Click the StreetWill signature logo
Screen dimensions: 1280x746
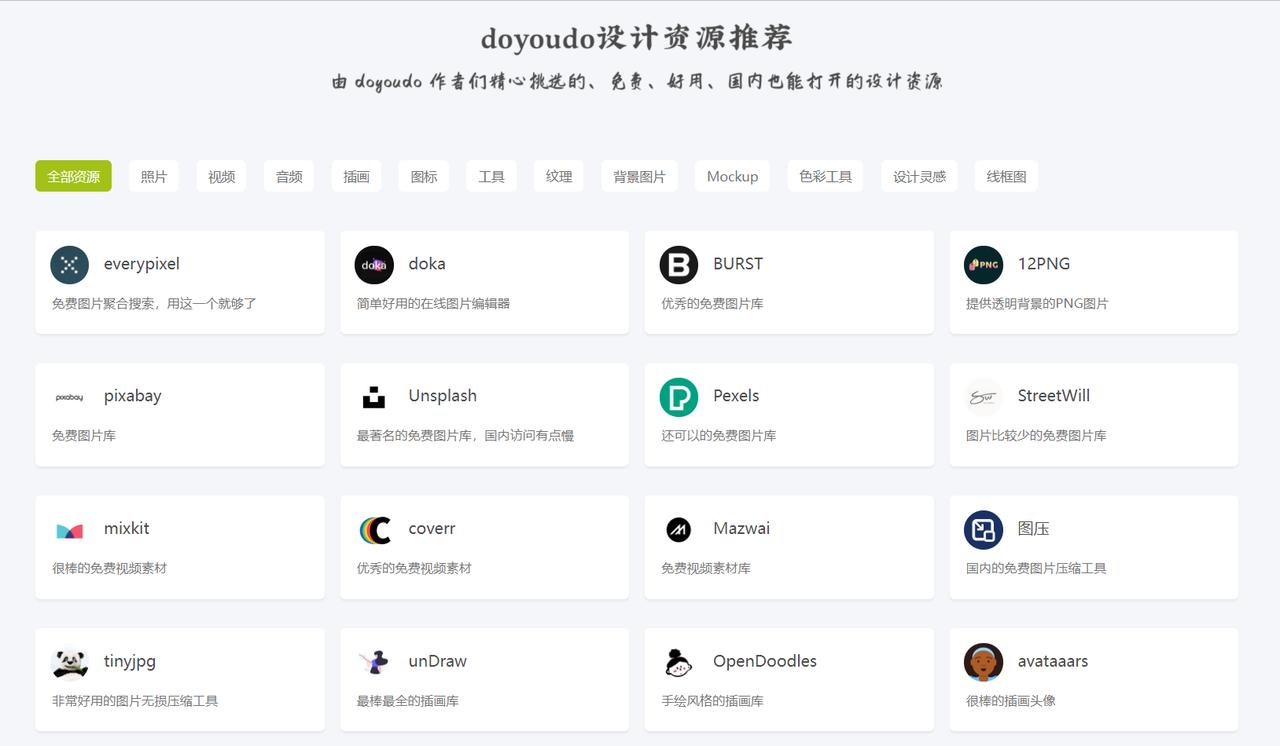[x=983, y=396]
